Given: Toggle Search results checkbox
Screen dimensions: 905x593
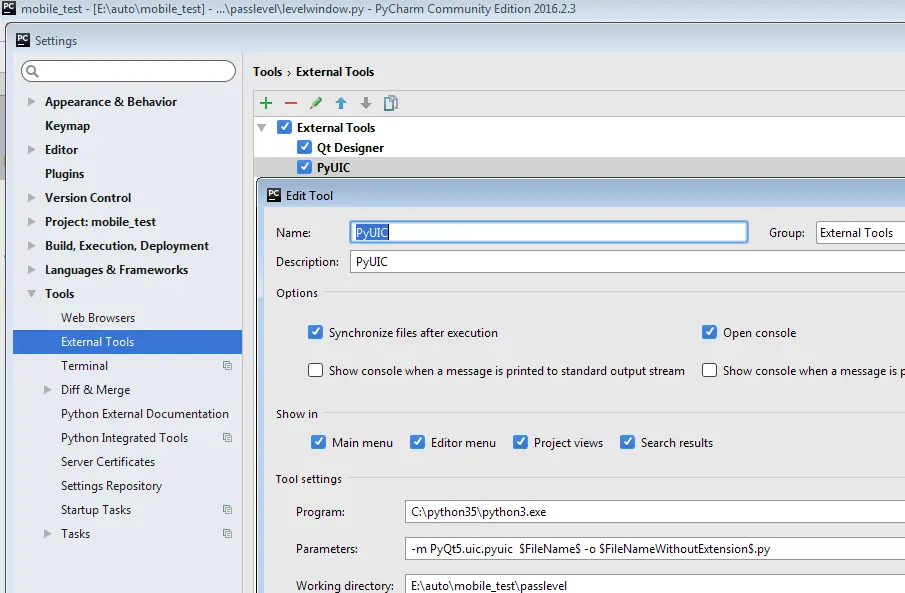Looking at the screenshot, I should [x=627, y=442].
